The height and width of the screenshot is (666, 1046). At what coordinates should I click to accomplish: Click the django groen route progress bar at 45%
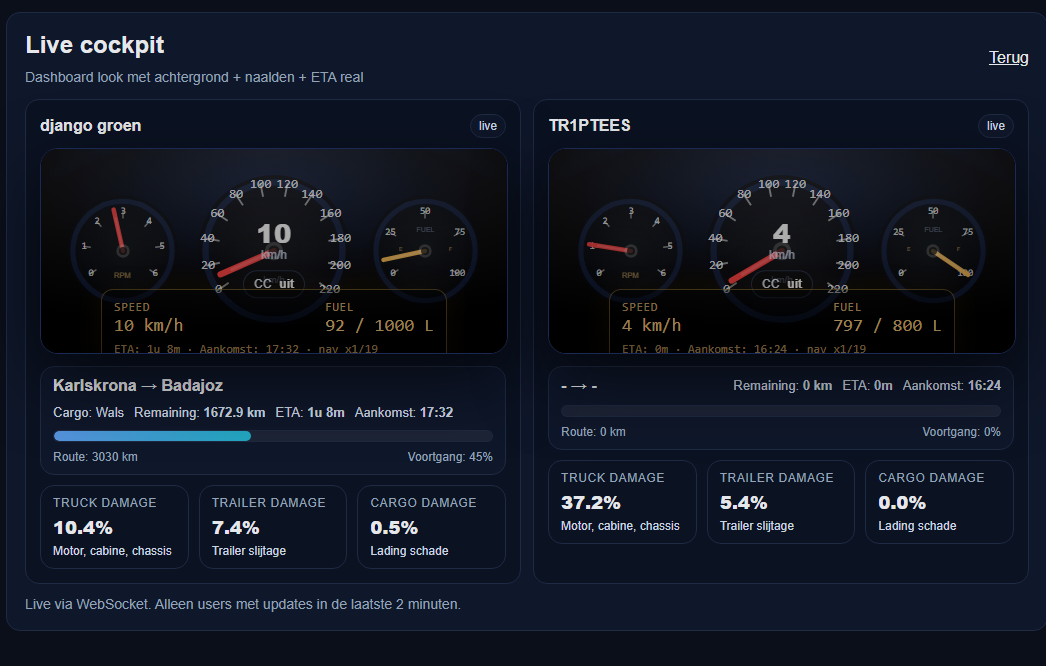pos(273,436)
